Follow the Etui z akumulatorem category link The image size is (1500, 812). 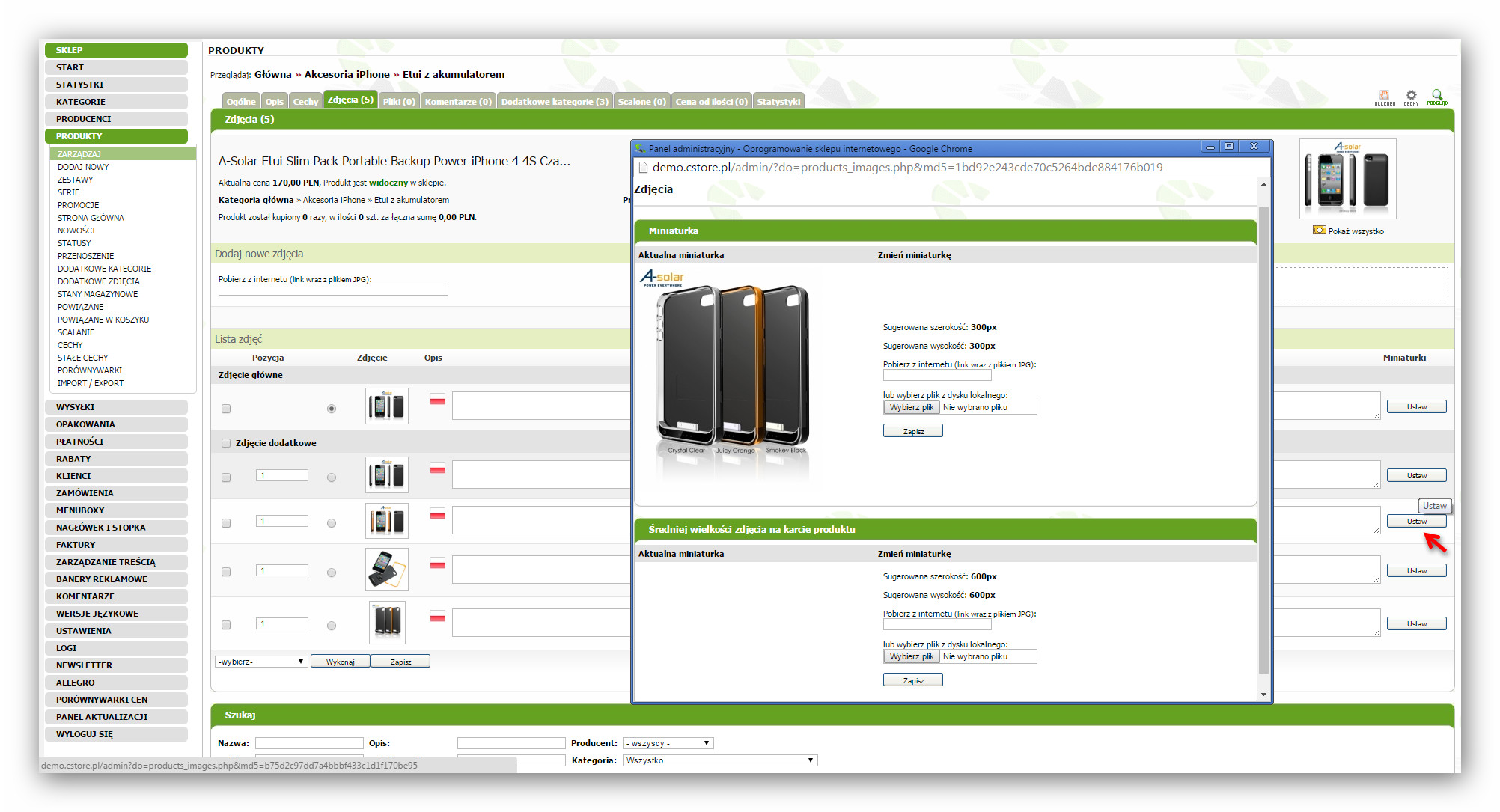(412, 200)
